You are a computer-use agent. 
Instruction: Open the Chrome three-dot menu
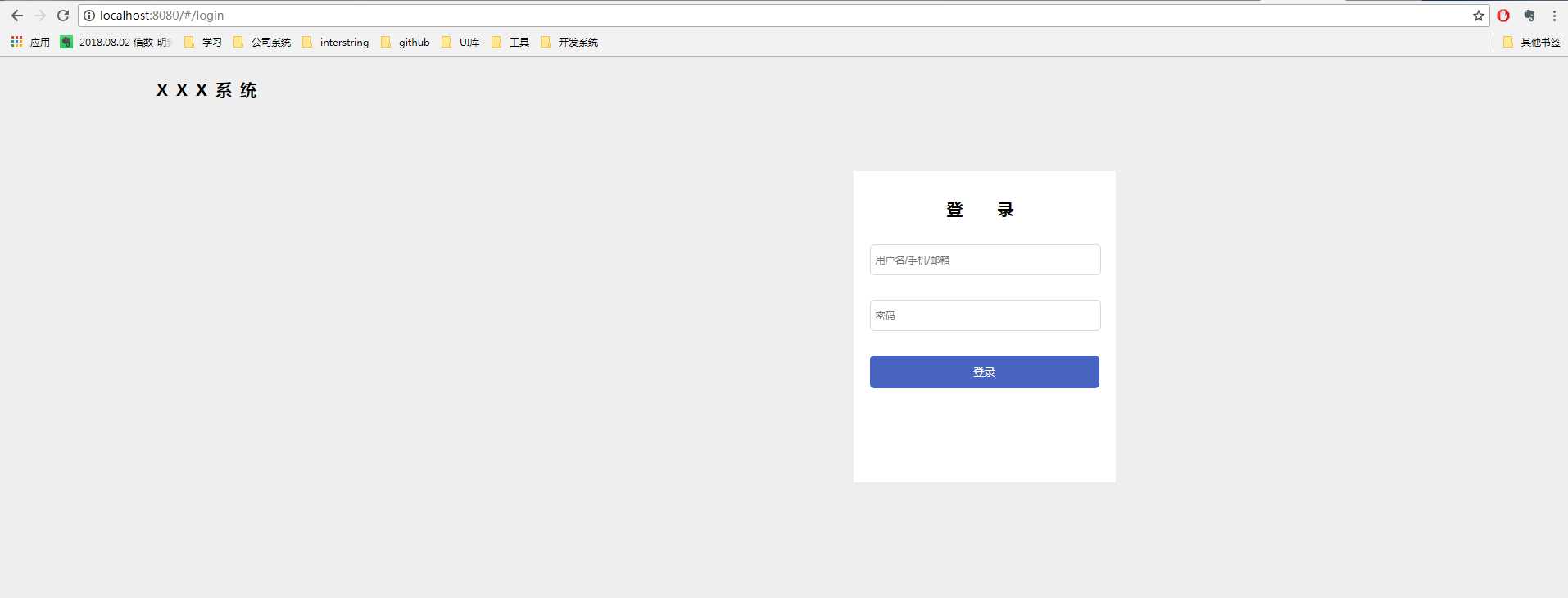[x=1554, y=16]
